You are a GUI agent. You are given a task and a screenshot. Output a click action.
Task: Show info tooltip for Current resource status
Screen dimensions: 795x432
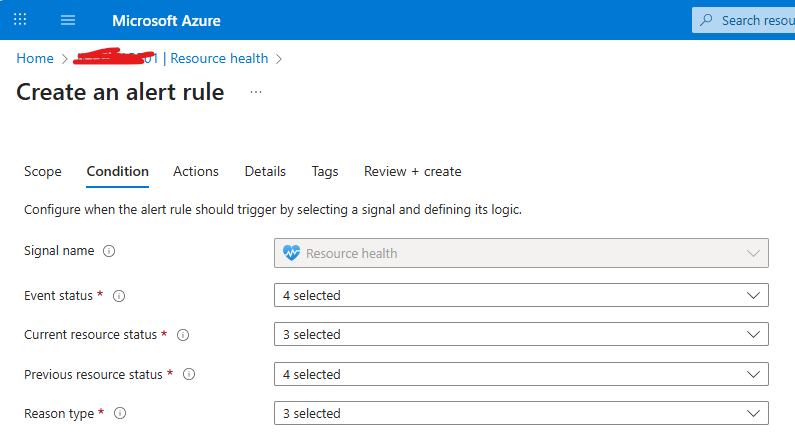[x=183, y=335]
